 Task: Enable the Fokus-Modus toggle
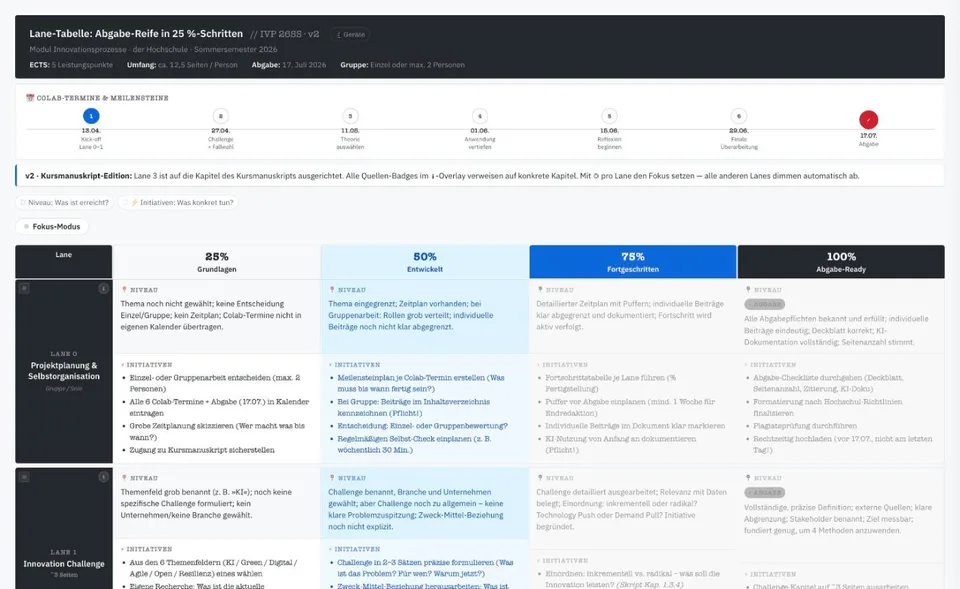52,227
